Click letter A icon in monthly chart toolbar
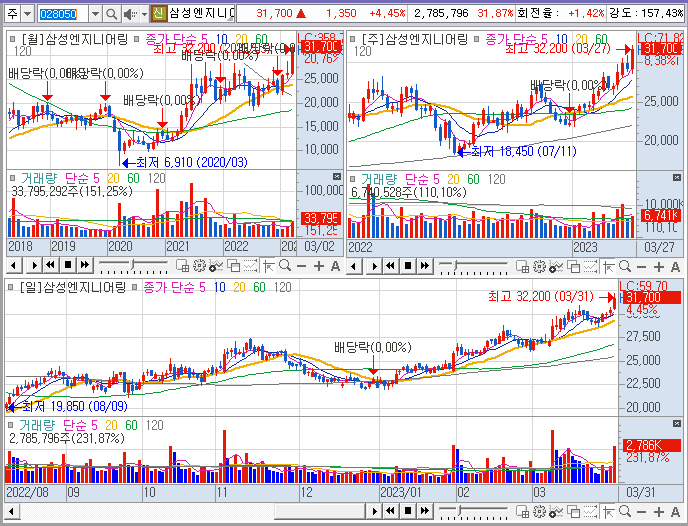This screenshot has height=526, width=688. [x=335, y=266]
